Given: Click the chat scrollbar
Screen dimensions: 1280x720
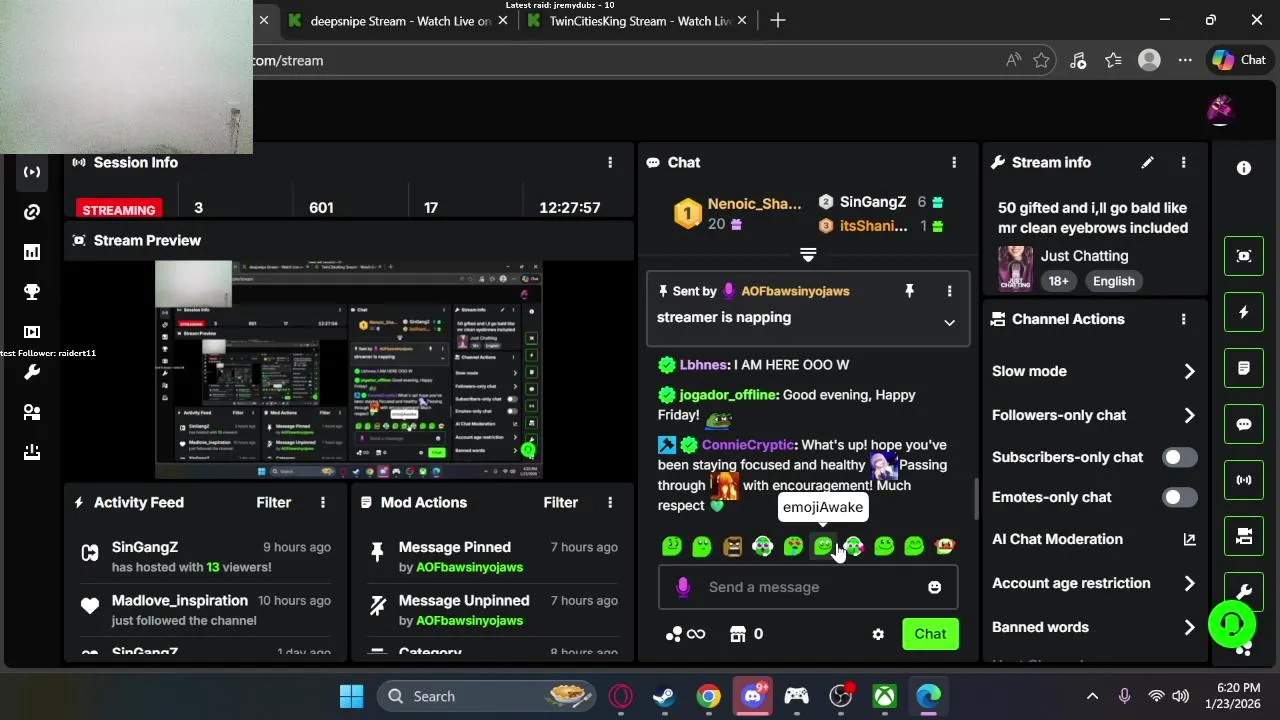Looking at the screenshot, I should [x=976, y=499].
